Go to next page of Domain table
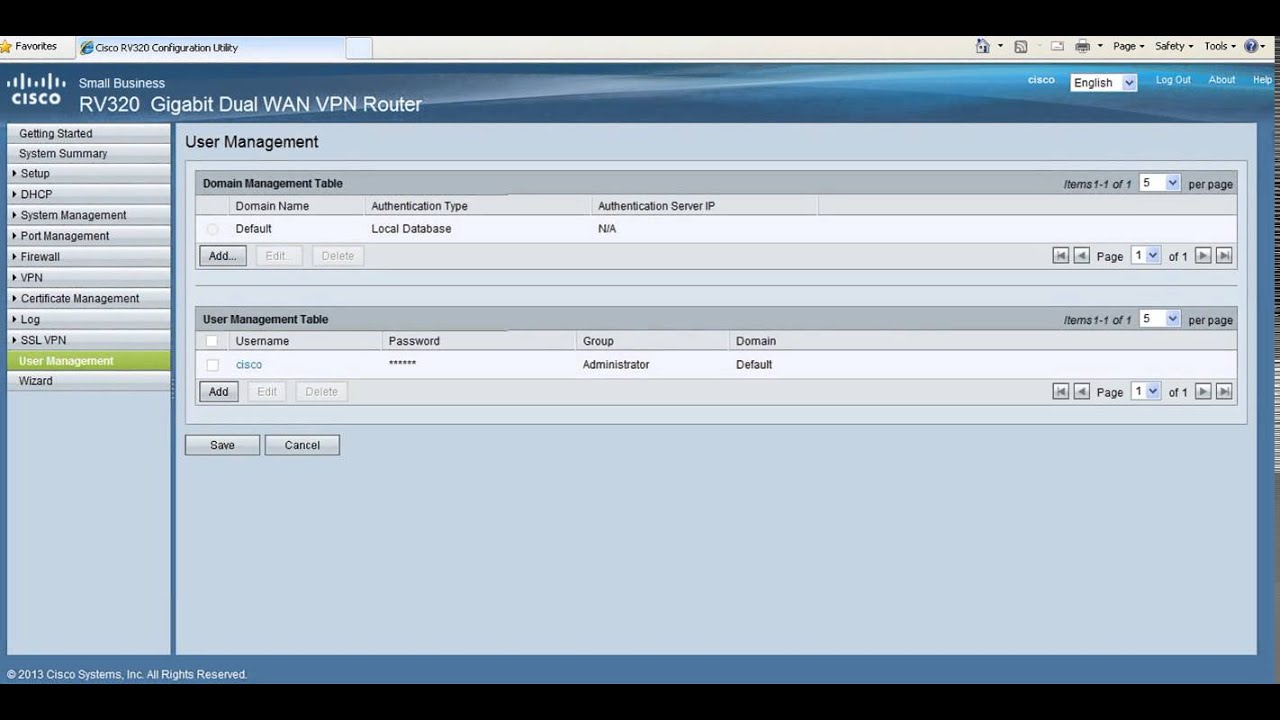 tap(1204, 256)
